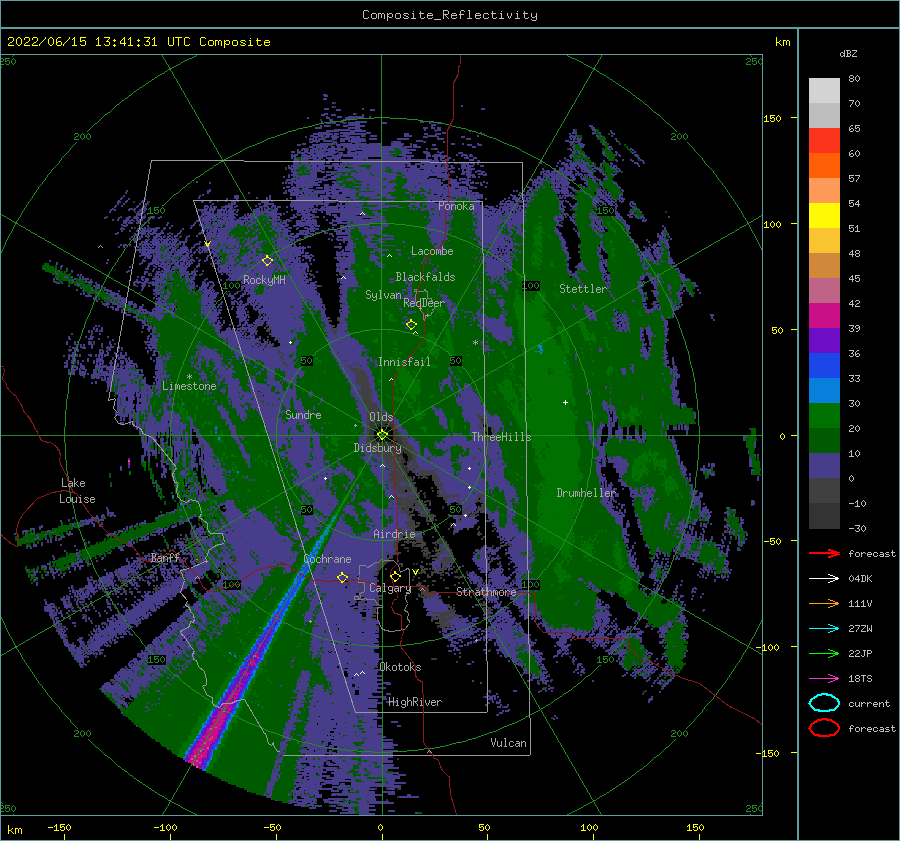Click the -150 tick on bottom axis
This screenshot has height=841, width=900.
(x=59, y=827)
